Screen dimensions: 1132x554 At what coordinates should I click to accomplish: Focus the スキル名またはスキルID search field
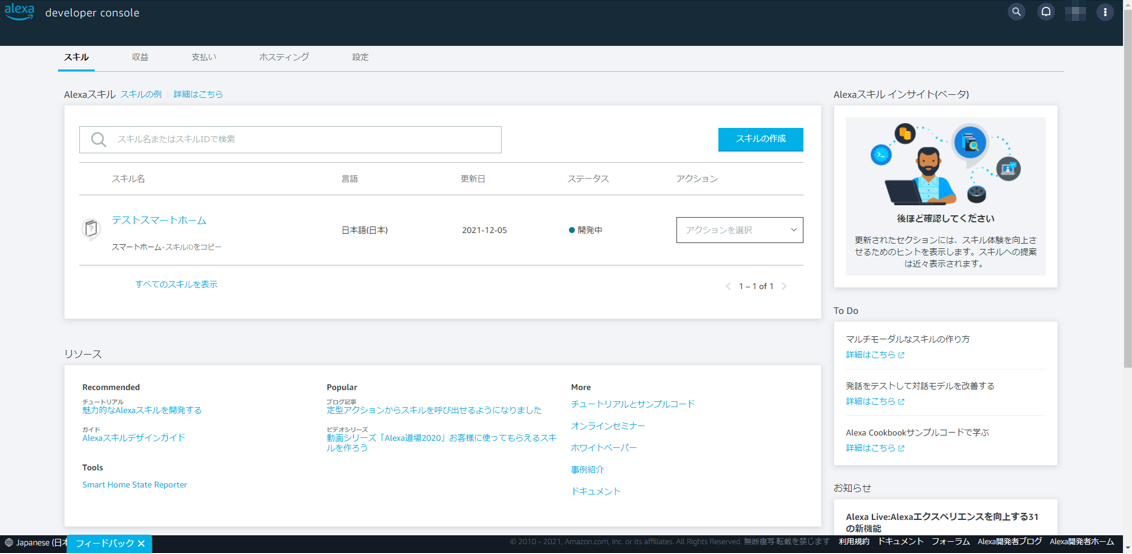290,139
